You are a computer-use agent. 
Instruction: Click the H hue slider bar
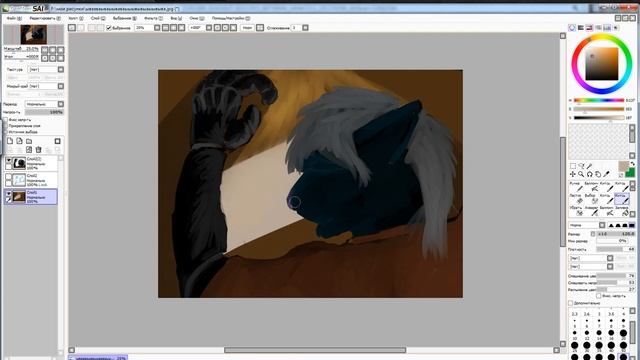(x=599, y=100)
